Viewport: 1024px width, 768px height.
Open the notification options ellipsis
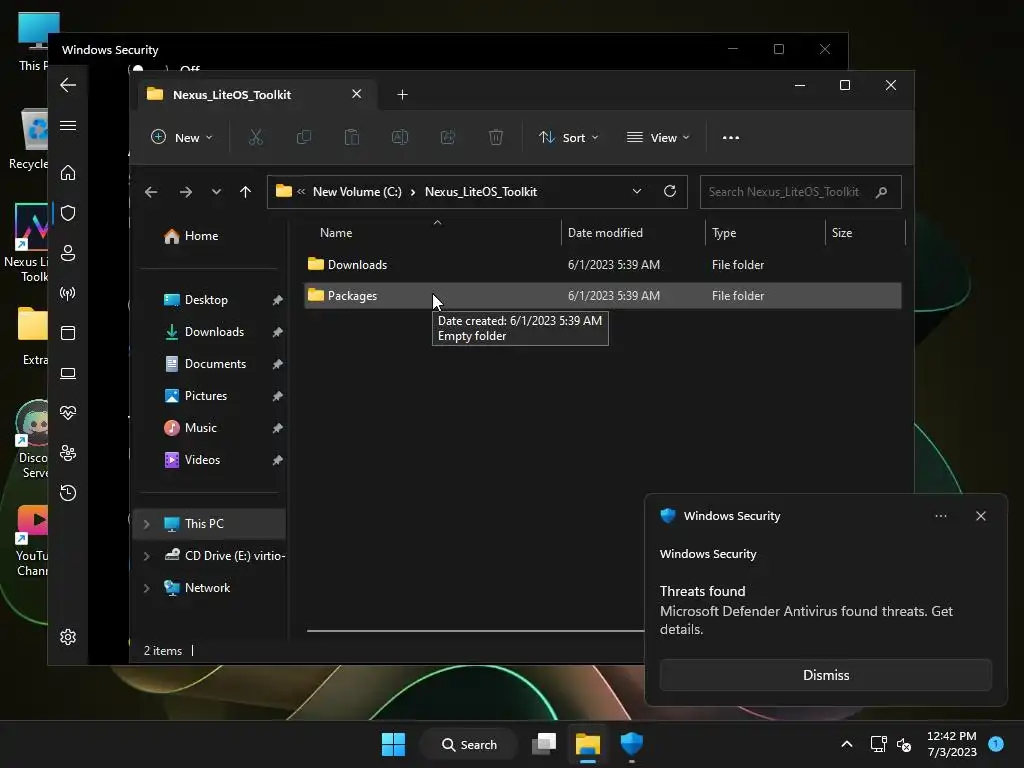[x=941, y=516]
